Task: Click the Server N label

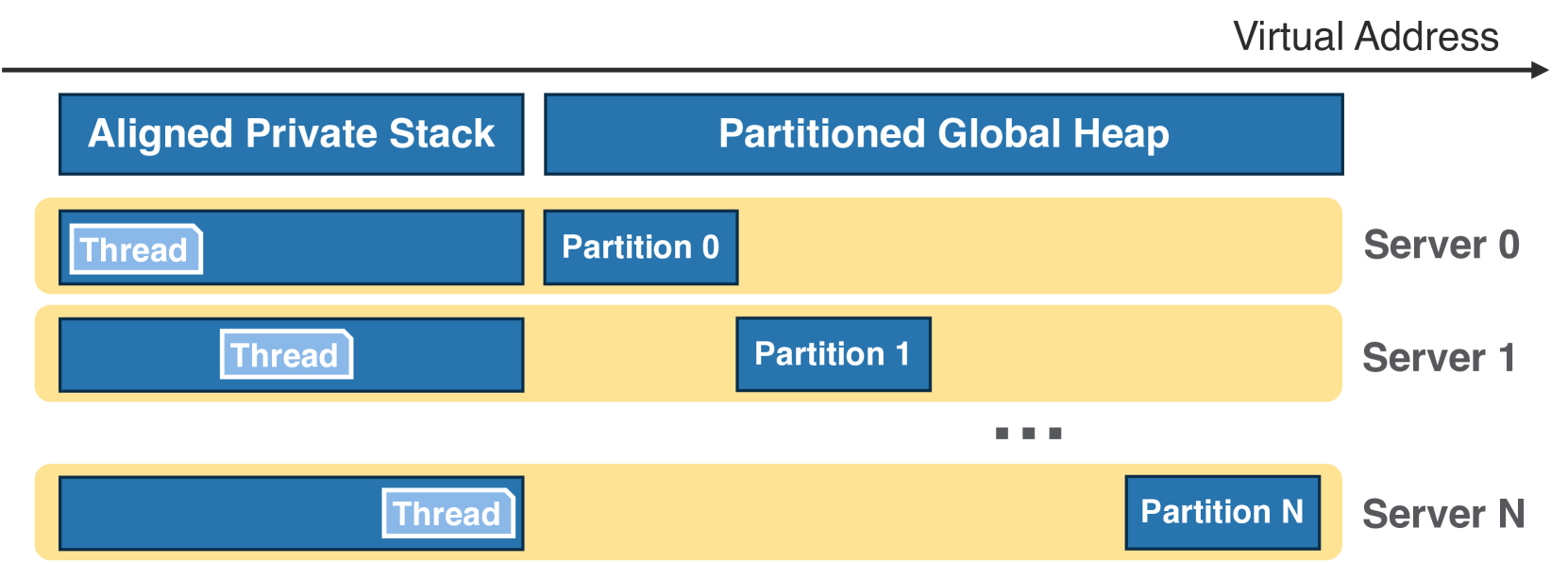Action: pos(1442,515)
